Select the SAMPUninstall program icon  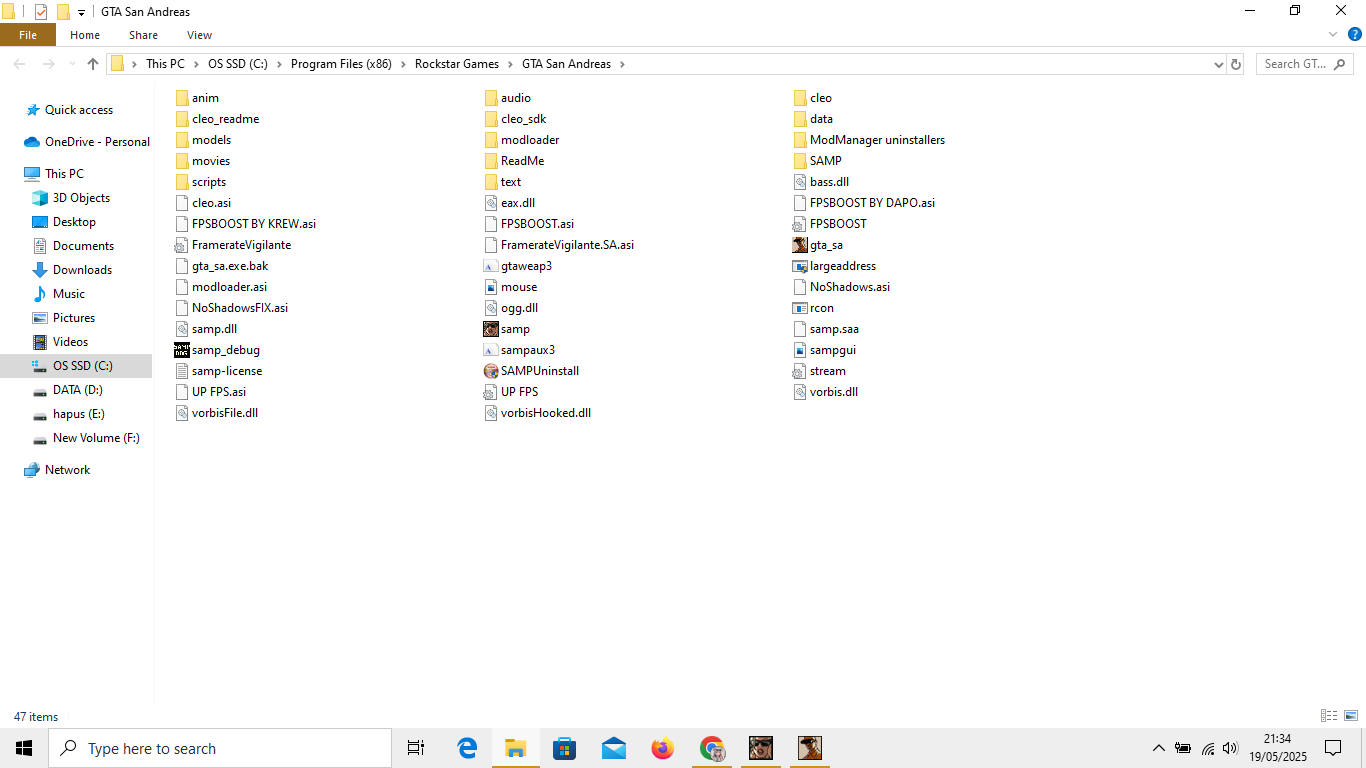click(491, 371)
